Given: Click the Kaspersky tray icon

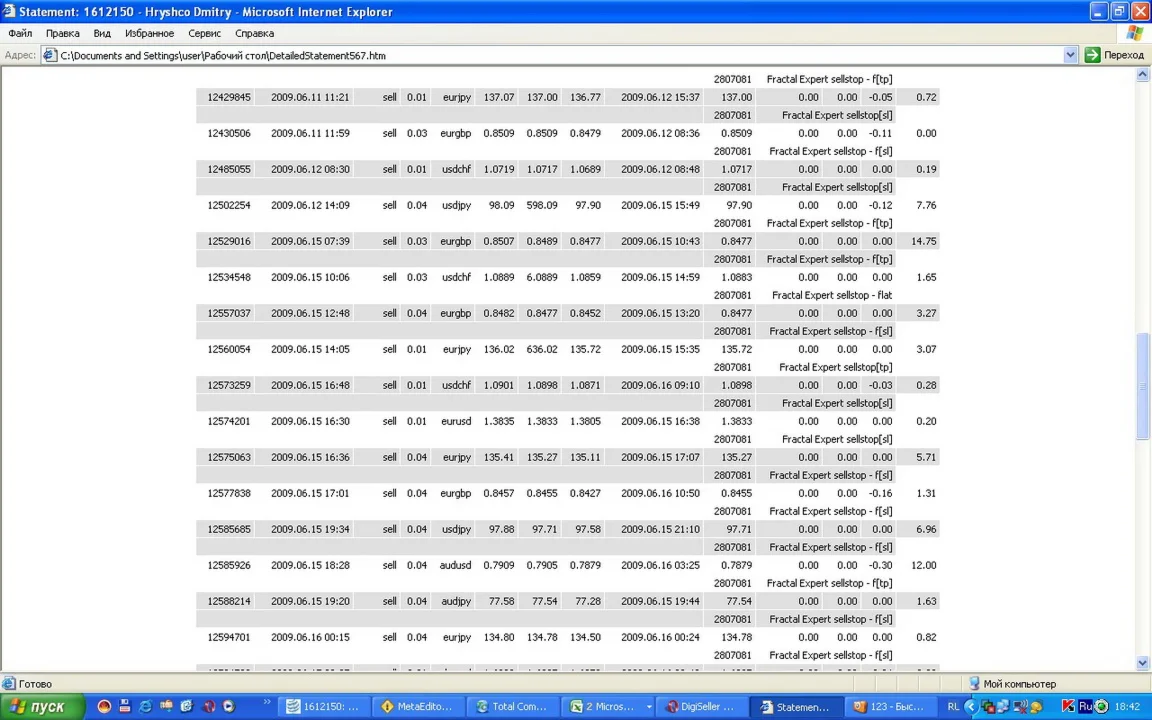Looking at the screenshot, I should (1068, 707).
